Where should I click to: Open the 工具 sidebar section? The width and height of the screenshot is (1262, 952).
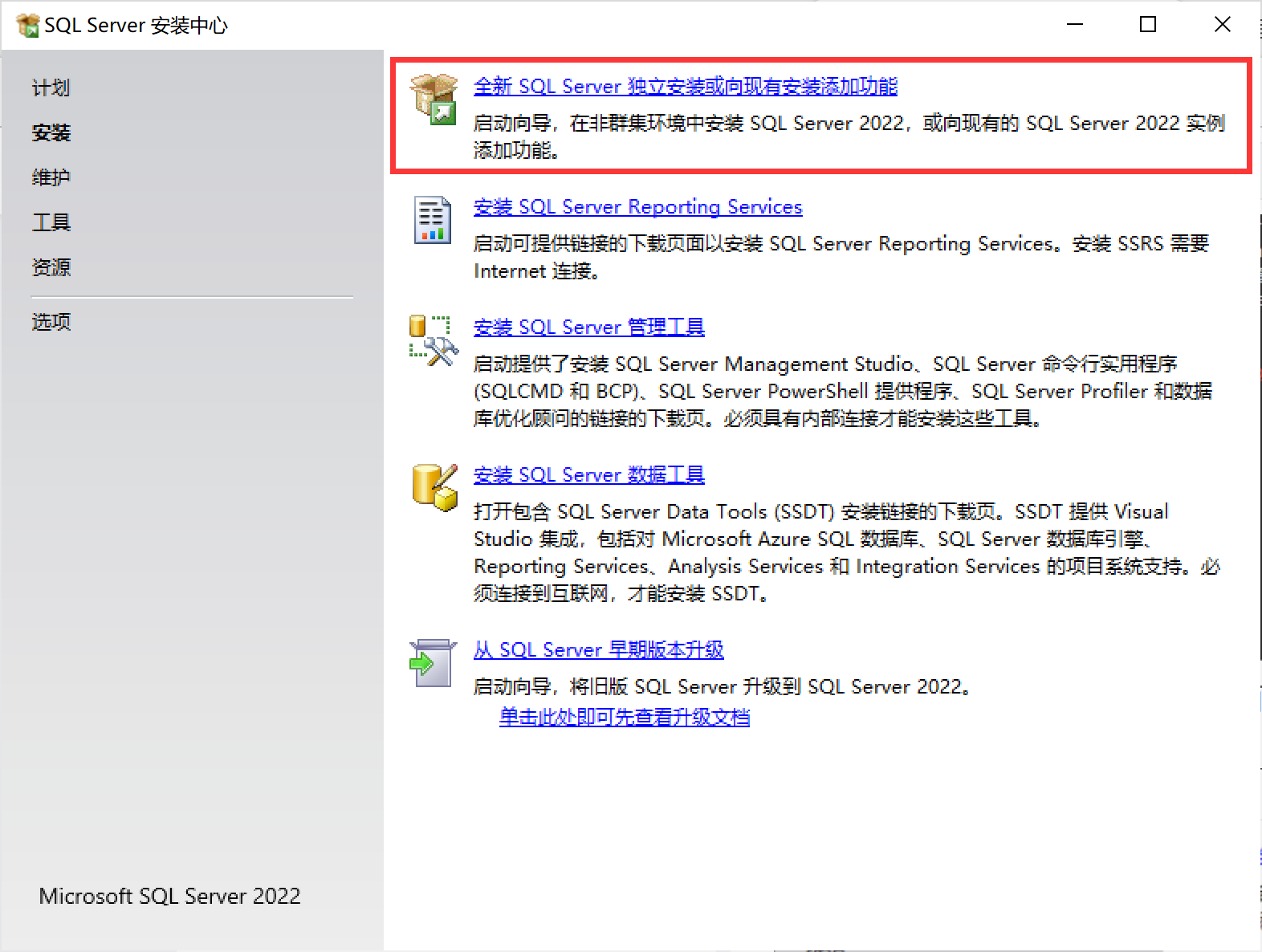click(x=51, y=222)
